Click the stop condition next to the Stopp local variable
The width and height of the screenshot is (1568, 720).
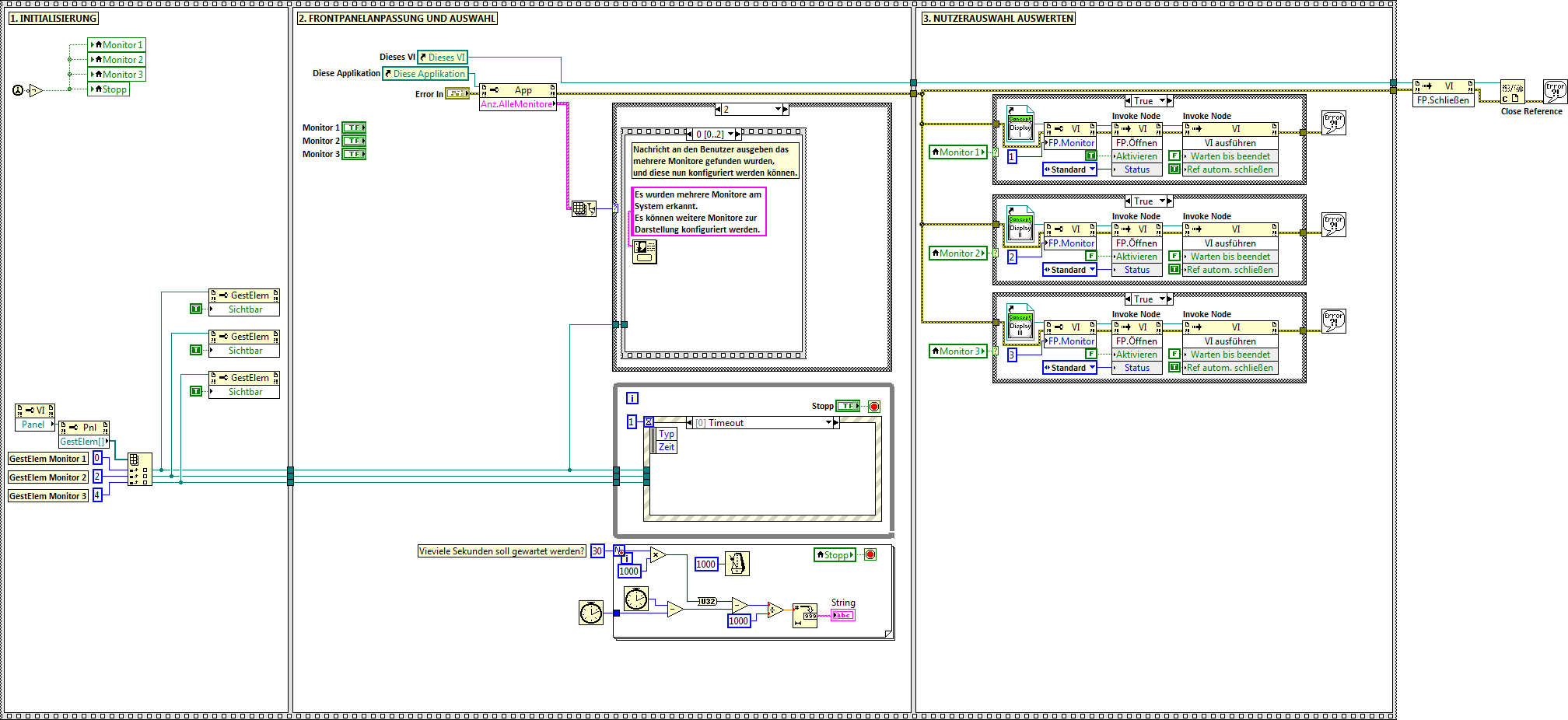coord(870,554)
